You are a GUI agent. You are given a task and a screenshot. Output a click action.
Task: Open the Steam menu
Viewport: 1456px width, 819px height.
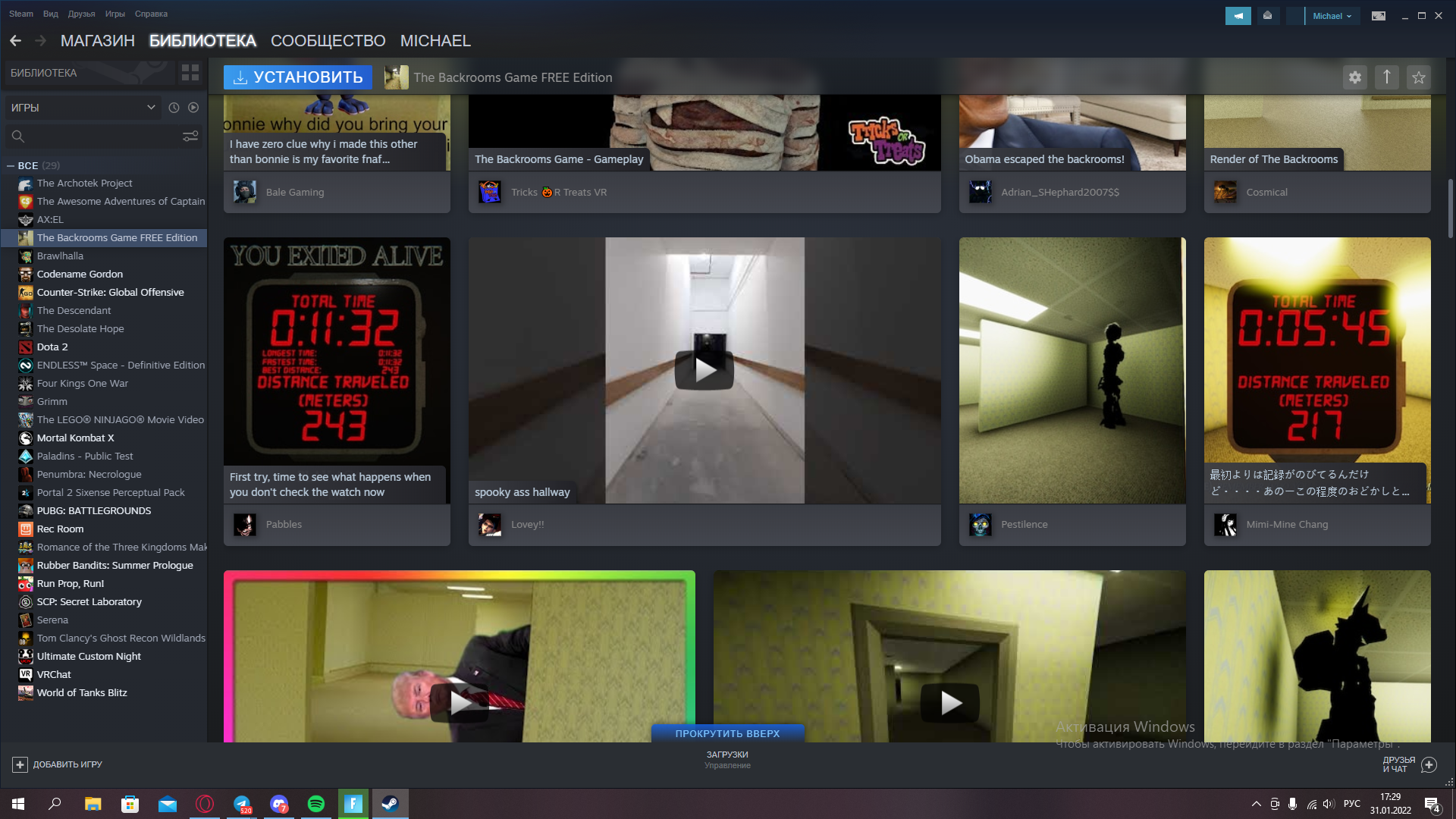point(21,14)
